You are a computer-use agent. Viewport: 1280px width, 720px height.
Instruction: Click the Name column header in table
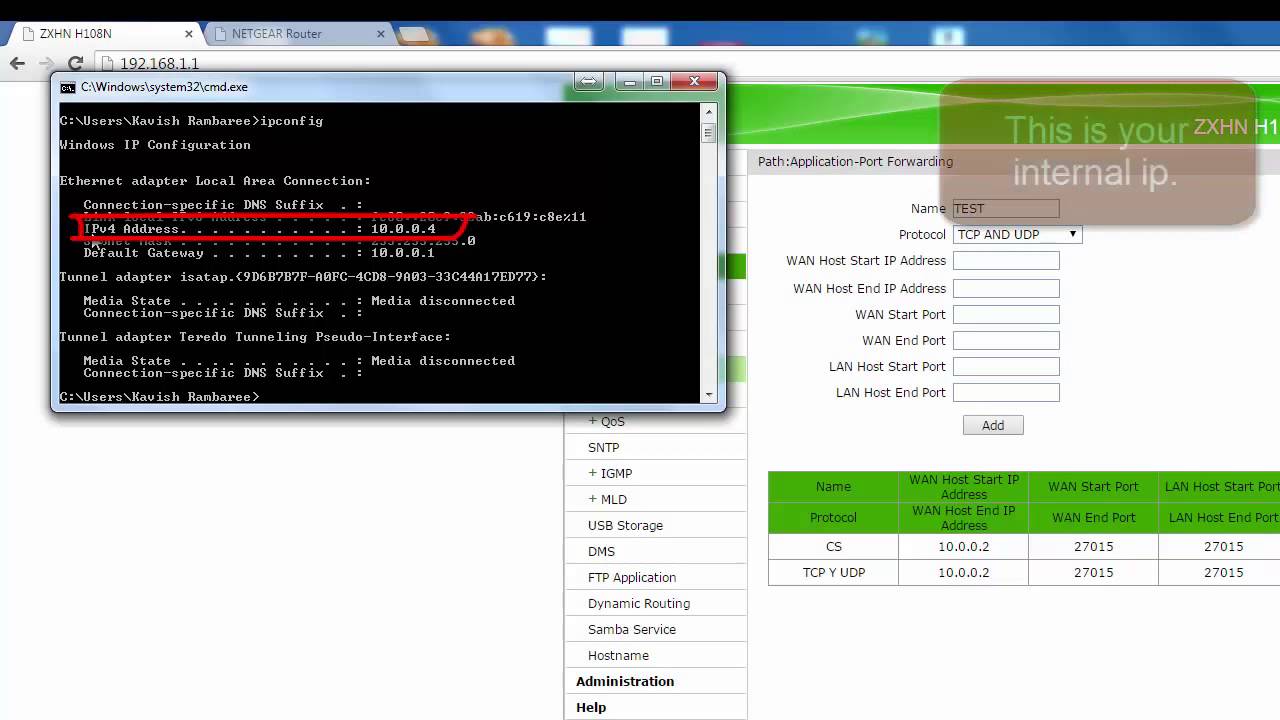833,487
